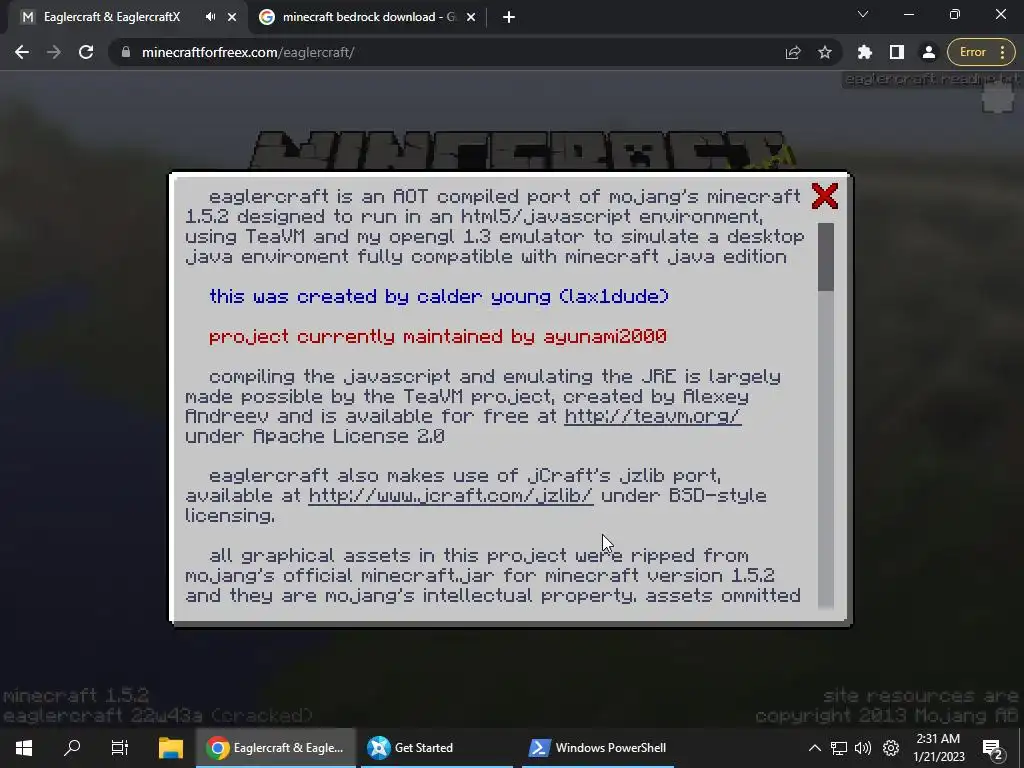Click text "copyright 2013 Mojang AB"

tap(887, 716)
